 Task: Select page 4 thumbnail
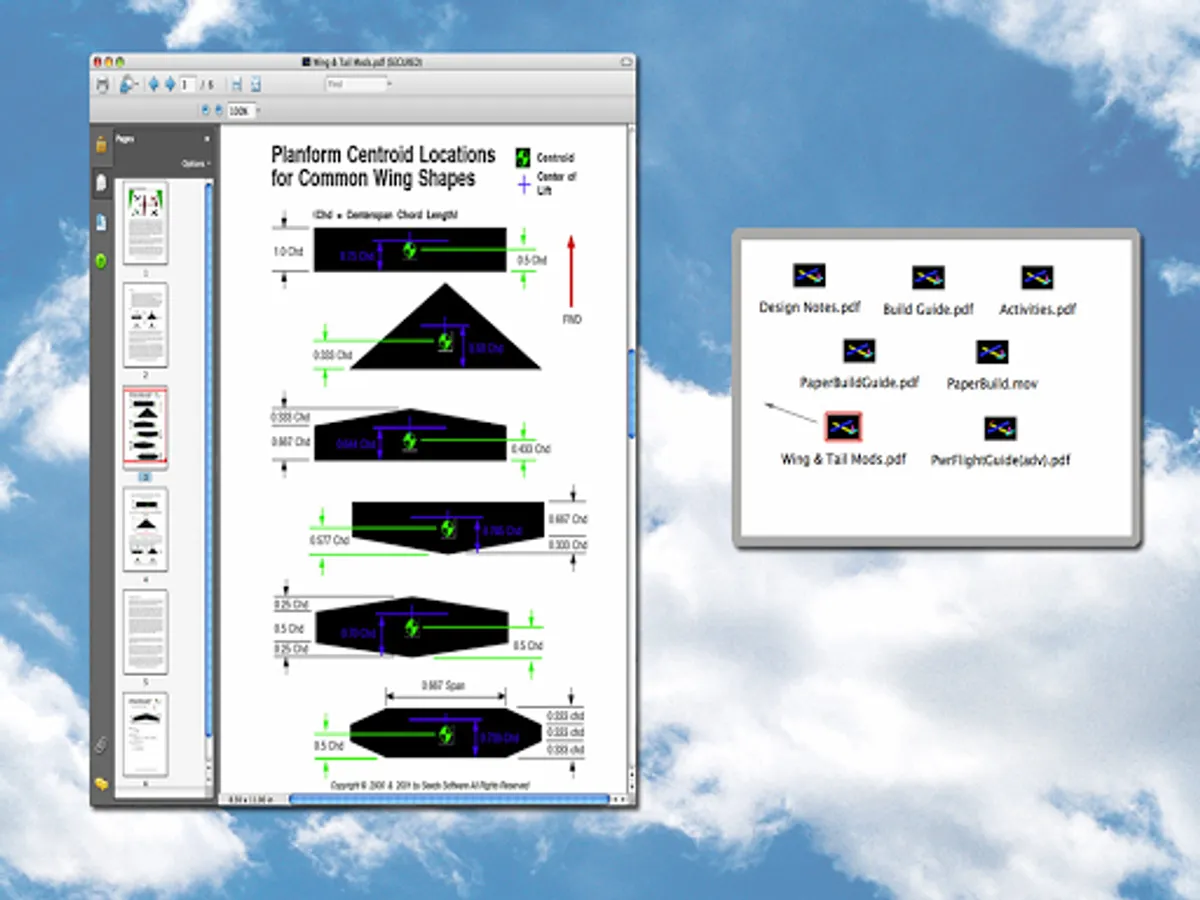click(145, 529)
